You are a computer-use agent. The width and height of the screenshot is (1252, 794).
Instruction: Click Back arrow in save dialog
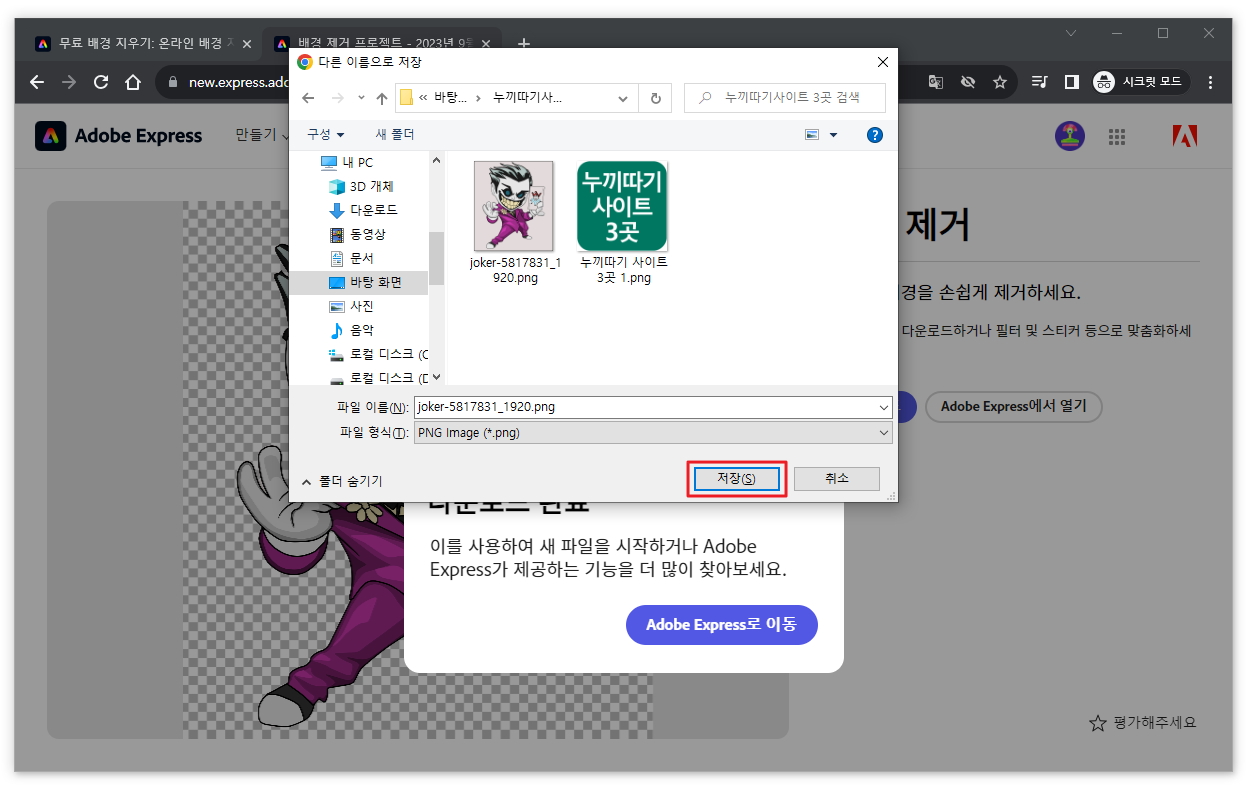(308, 98)
